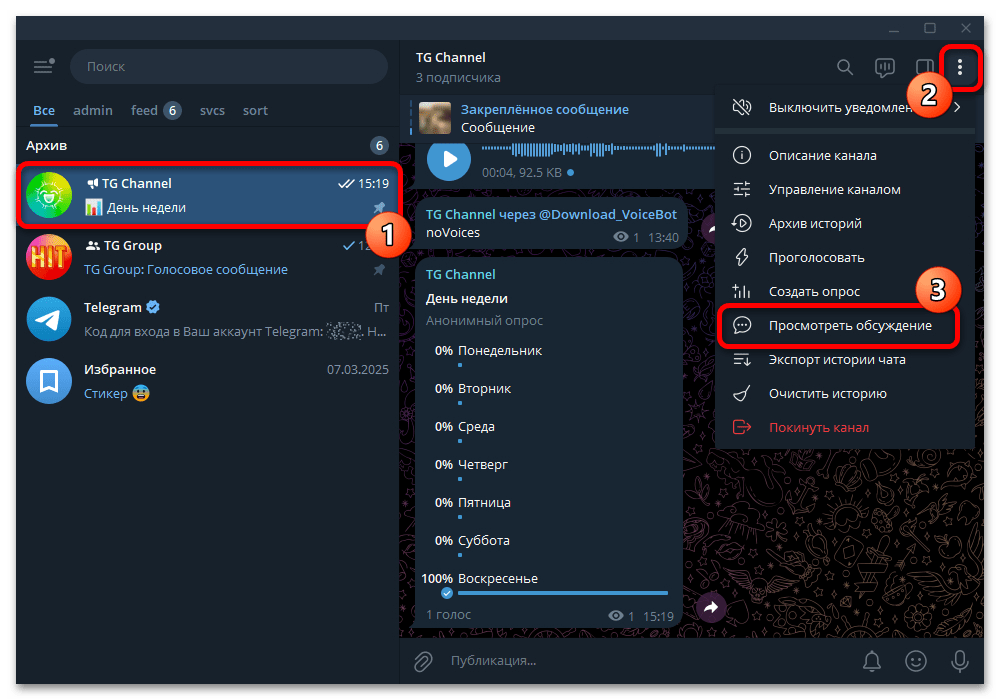Viewport: 1000px width, 700px height.
Task: Open the main hamburger menu
Action: 43,66
